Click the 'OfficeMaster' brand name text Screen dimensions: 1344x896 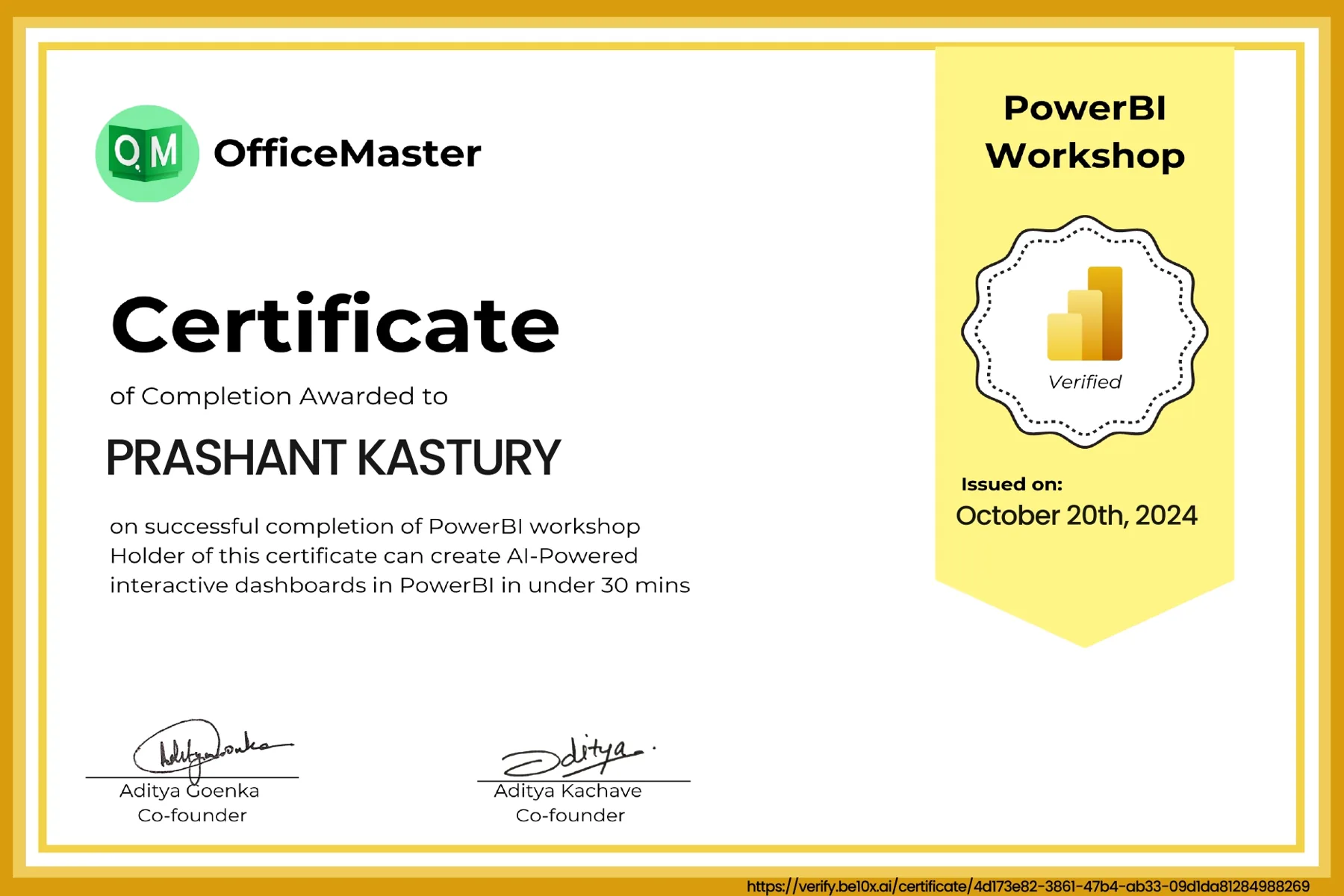347,154
